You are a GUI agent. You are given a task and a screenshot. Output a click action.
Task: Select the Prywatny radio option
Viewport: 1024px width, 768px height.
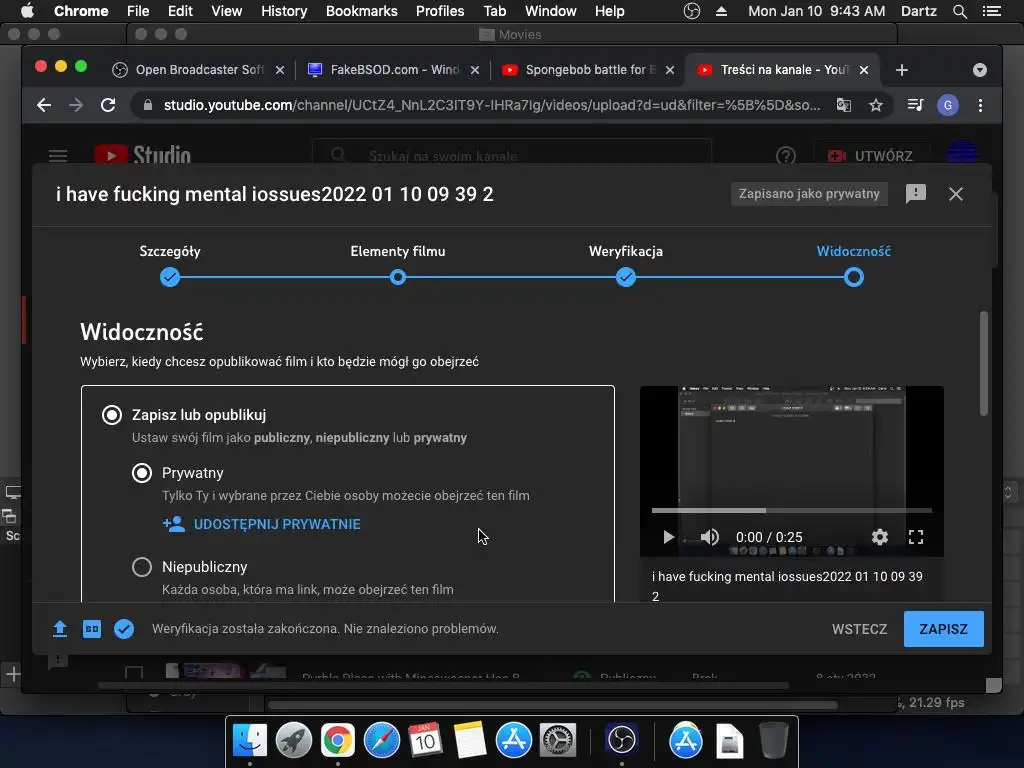click(x=142, y=473)
